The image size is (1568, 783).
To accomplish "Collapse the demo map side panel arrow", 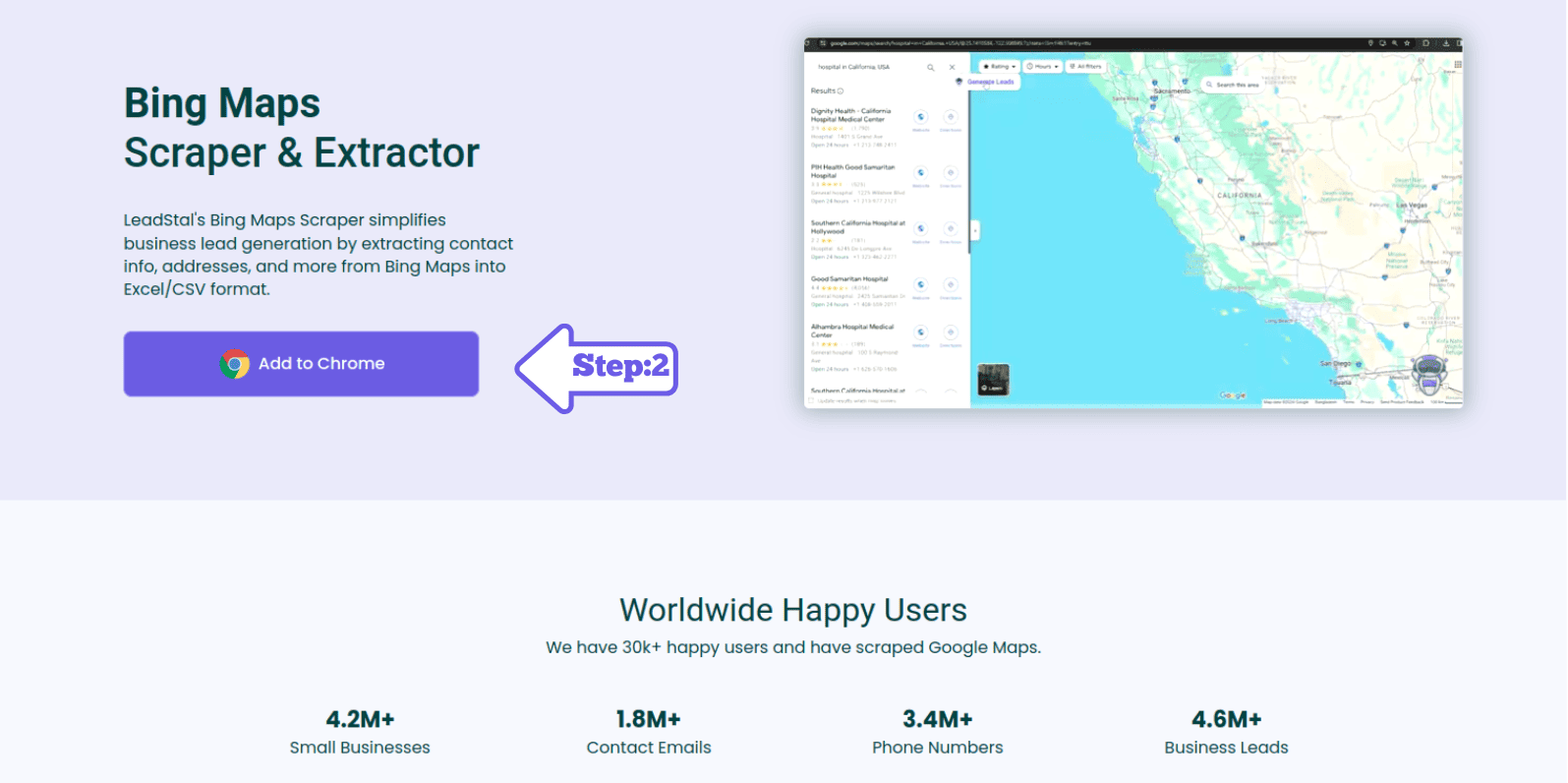I will (975, 230).
